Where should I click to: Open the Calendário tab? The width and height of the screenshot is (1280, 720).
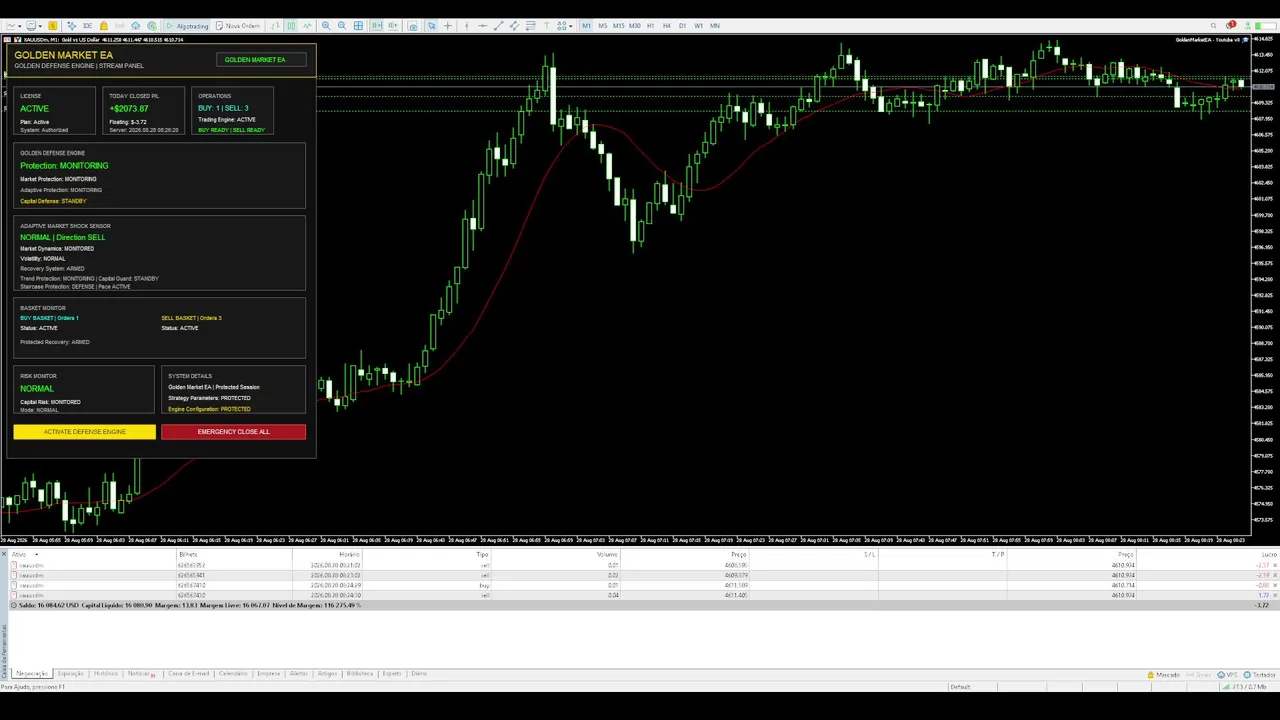click(x=232, y=674)
